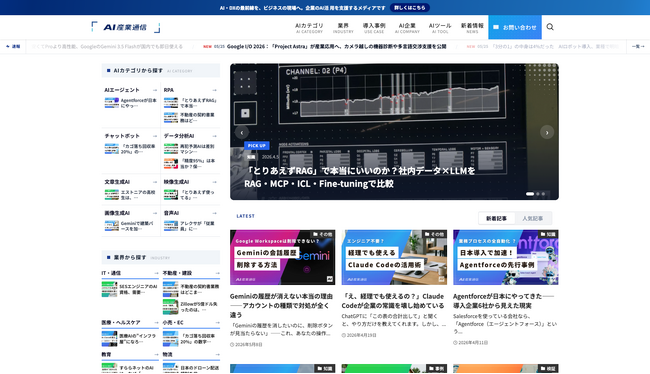Click arrow next to 不動産・建設 industry
Screen dimensions: 650x374
click(x=217, y=273)
